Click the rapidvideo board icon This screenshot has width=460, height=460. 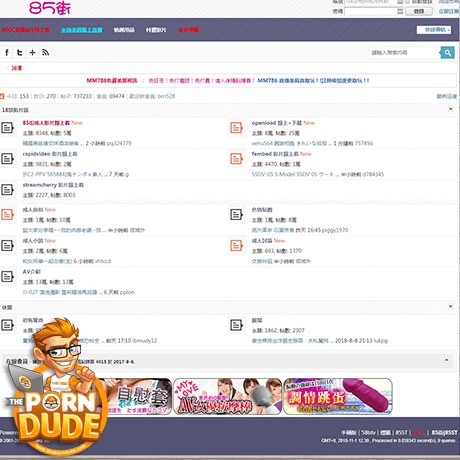point(7,159)
